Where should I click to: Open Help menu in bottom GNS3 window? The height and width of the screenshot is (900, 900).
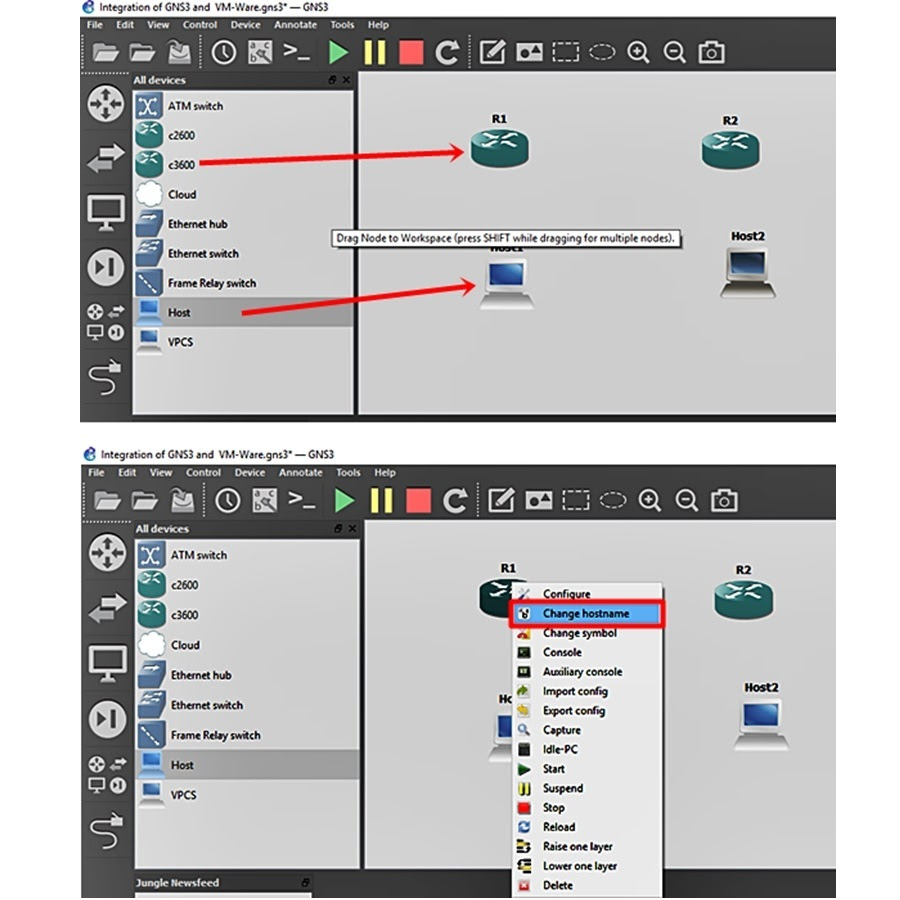(385, 473)
